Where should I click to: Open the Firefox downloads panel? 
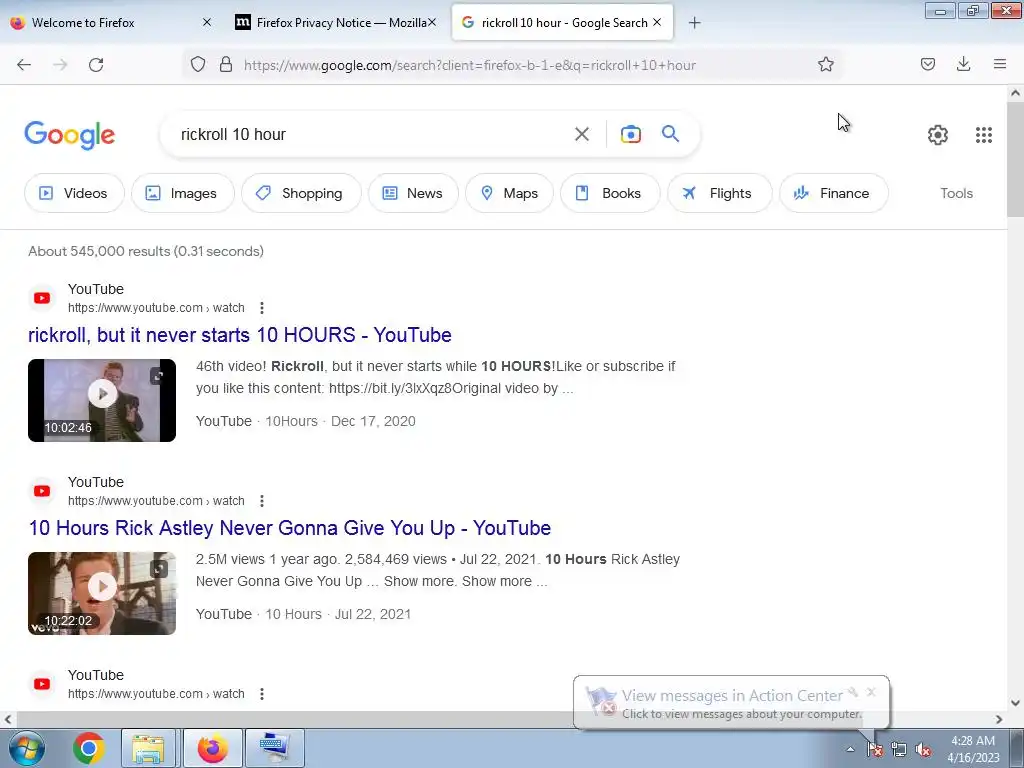point(963,64)
